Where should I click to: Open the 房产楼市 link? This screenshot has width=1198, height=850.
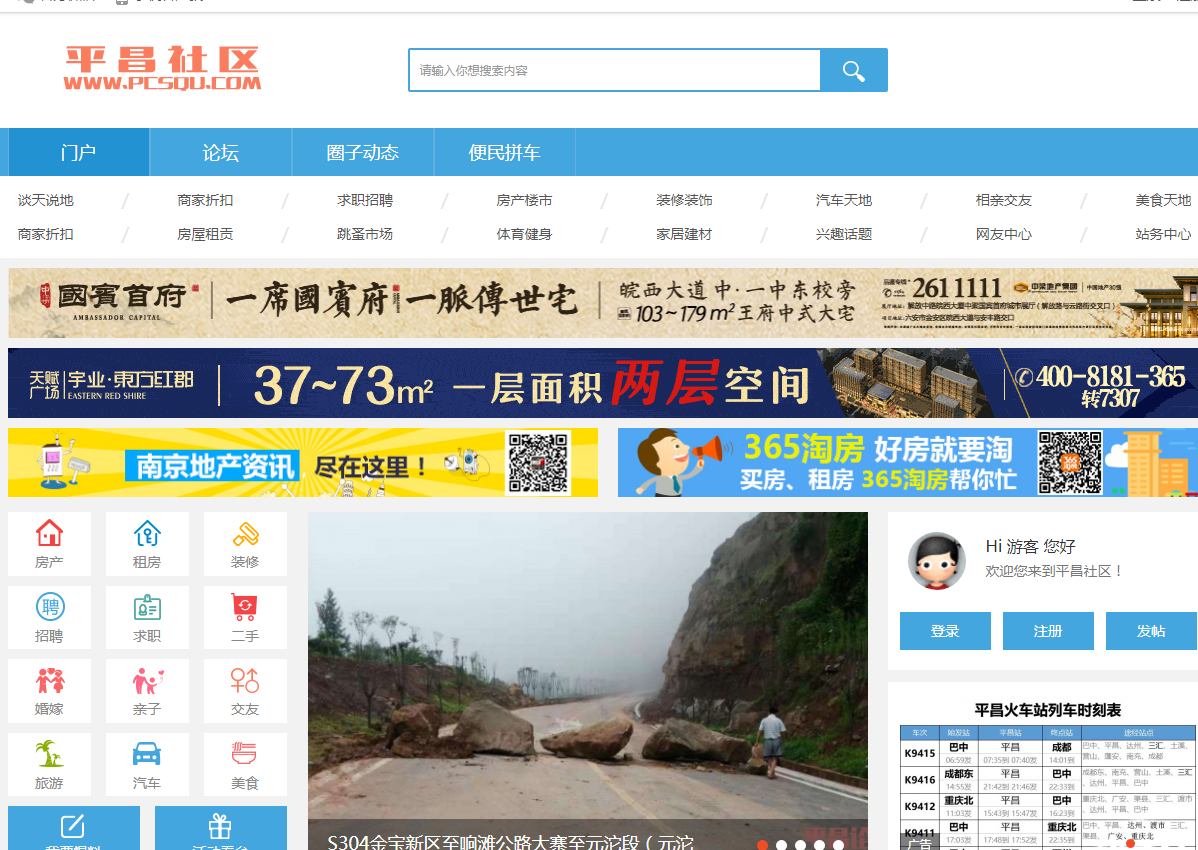[x=524, y=200]
